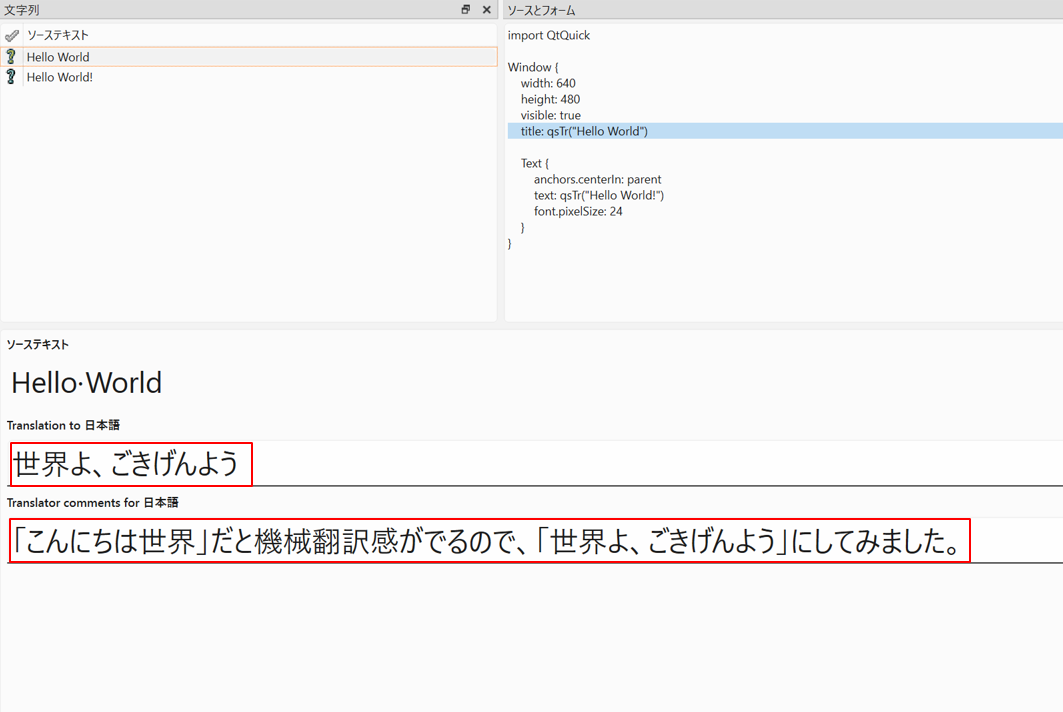Toggle the status icon beside "Hello World"
Screen dimensions: 1063x712
point(11,57)
